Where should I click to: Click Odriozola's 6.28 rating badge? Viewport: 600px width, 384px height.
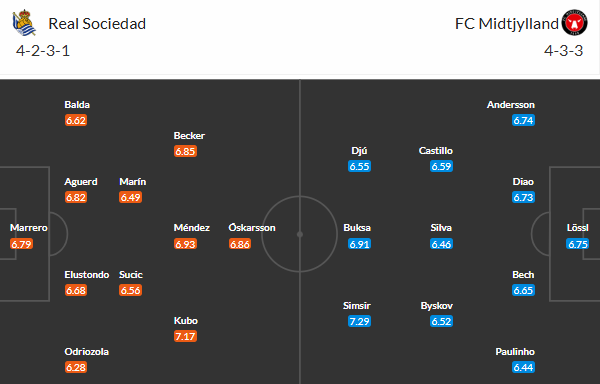coord(76,367)
